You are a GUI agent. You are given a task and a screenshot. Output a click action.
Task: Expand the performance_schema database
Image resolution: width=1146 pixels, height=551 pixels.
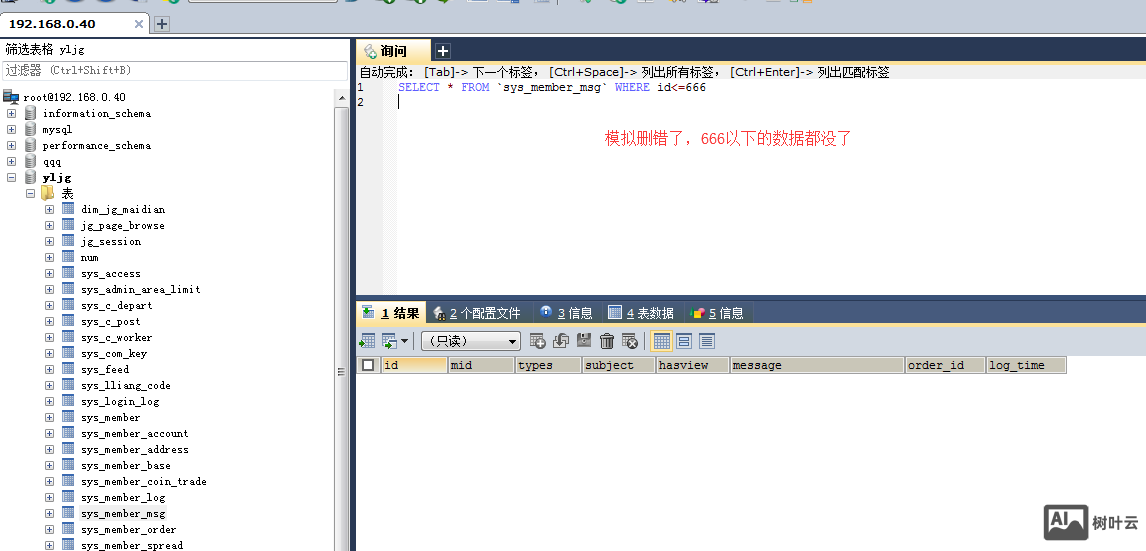pos(11,145)
